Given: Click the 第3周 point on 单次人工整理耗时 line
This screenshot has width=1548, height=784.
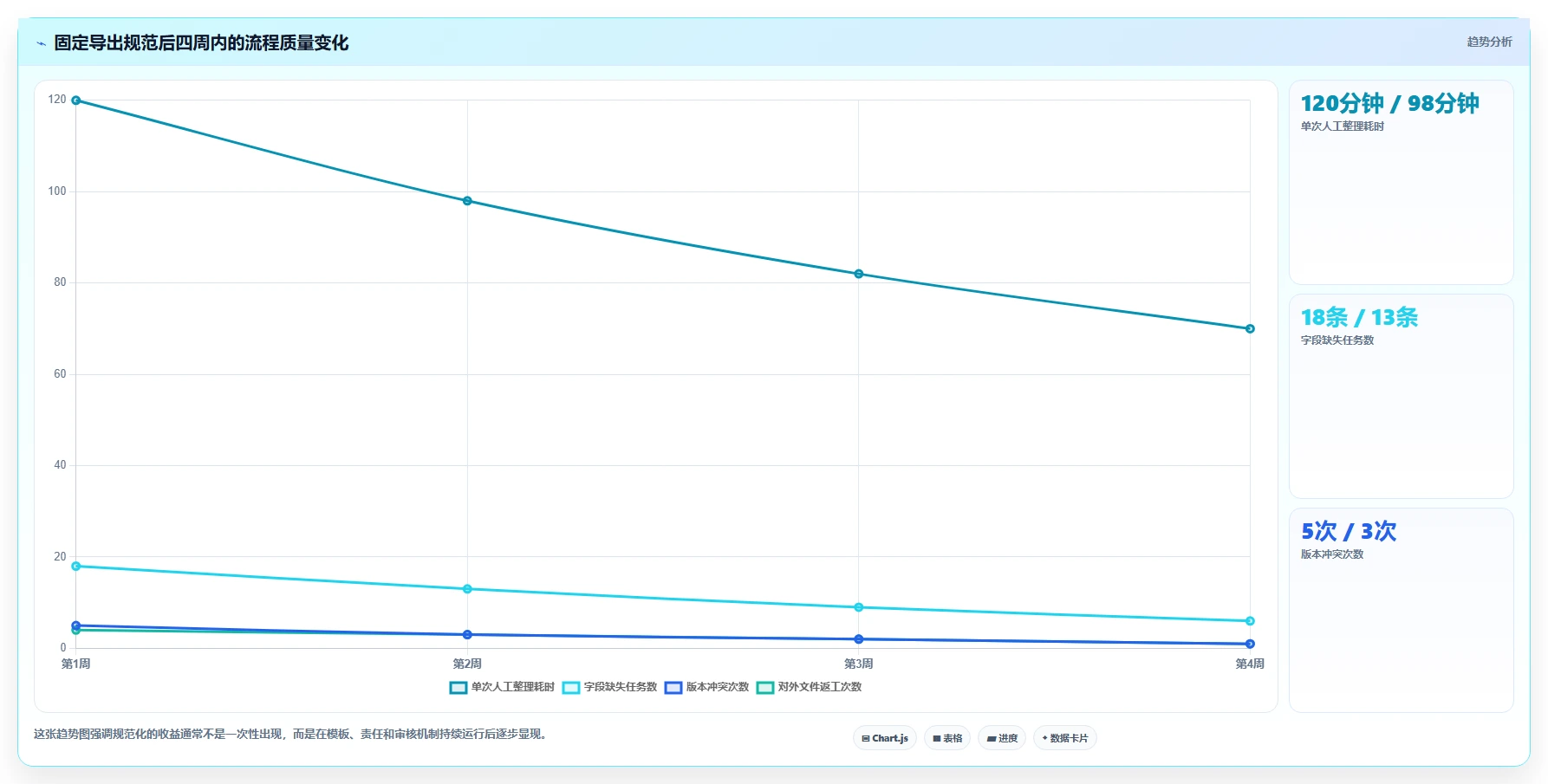Looking at the screenshot, I should click(859, 274).
